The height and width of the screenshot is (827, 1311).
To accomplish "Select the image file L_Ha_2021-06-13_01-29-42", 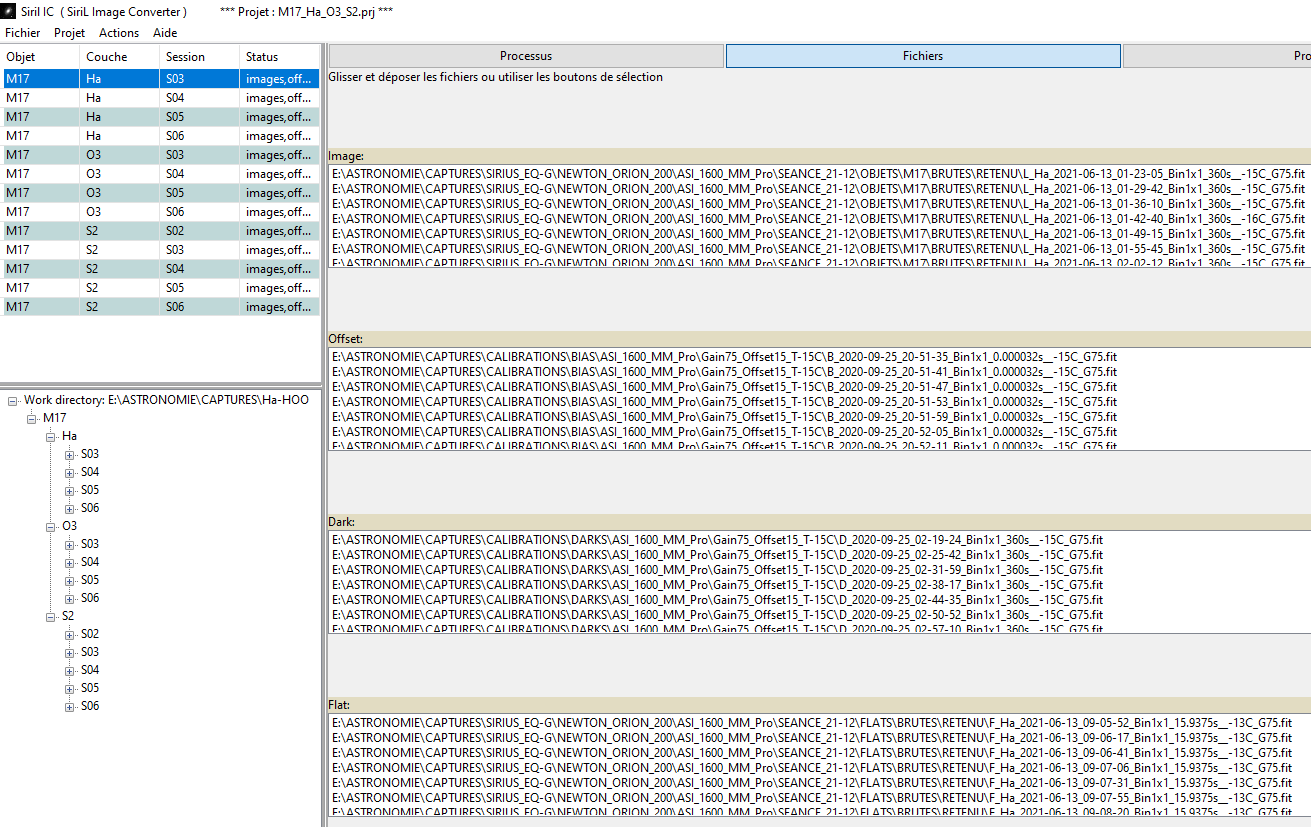I will (x=818, y=189).
